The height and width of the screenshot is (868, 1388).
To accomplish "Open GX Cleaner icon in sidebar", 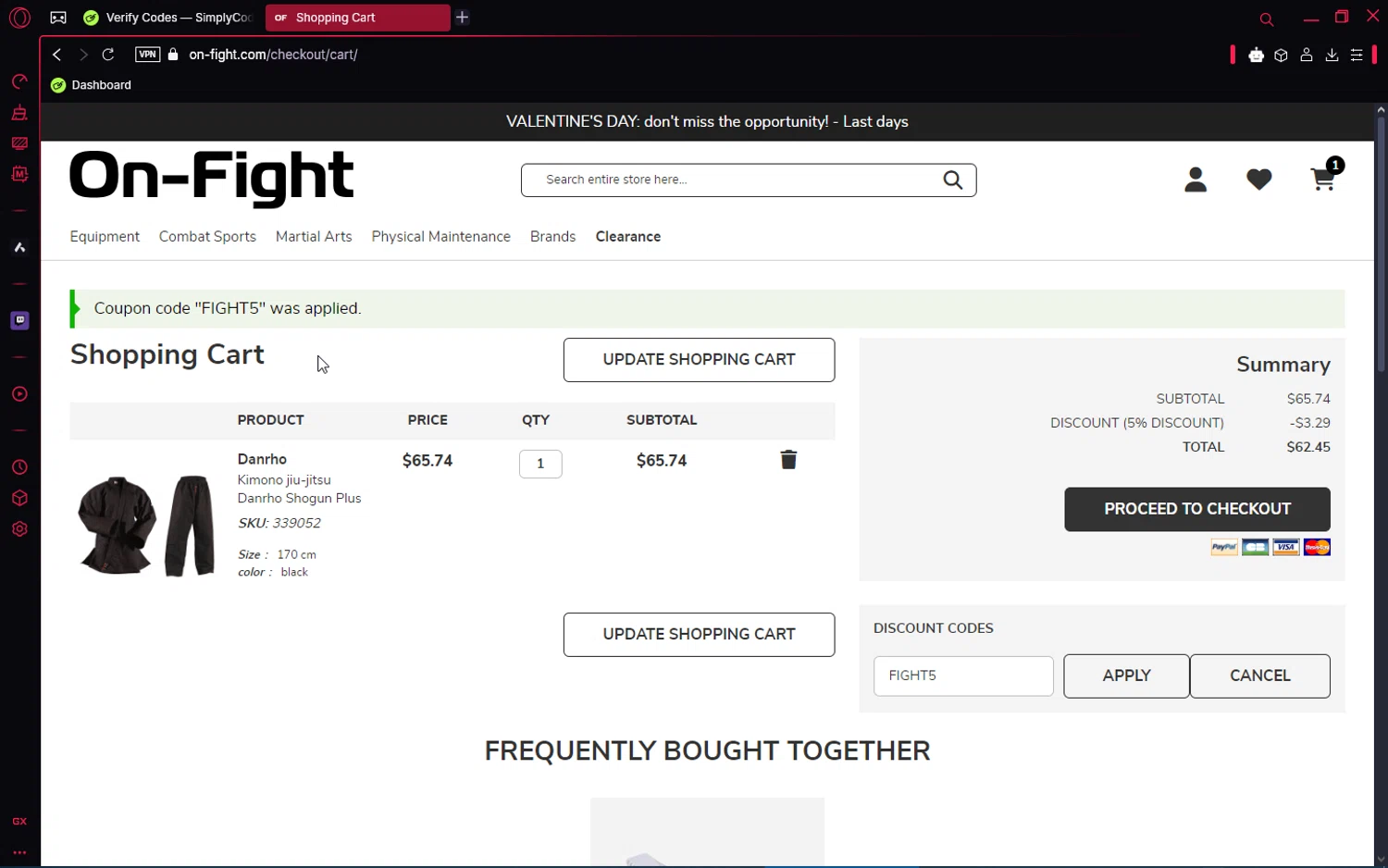I will (x=19, y=113).
